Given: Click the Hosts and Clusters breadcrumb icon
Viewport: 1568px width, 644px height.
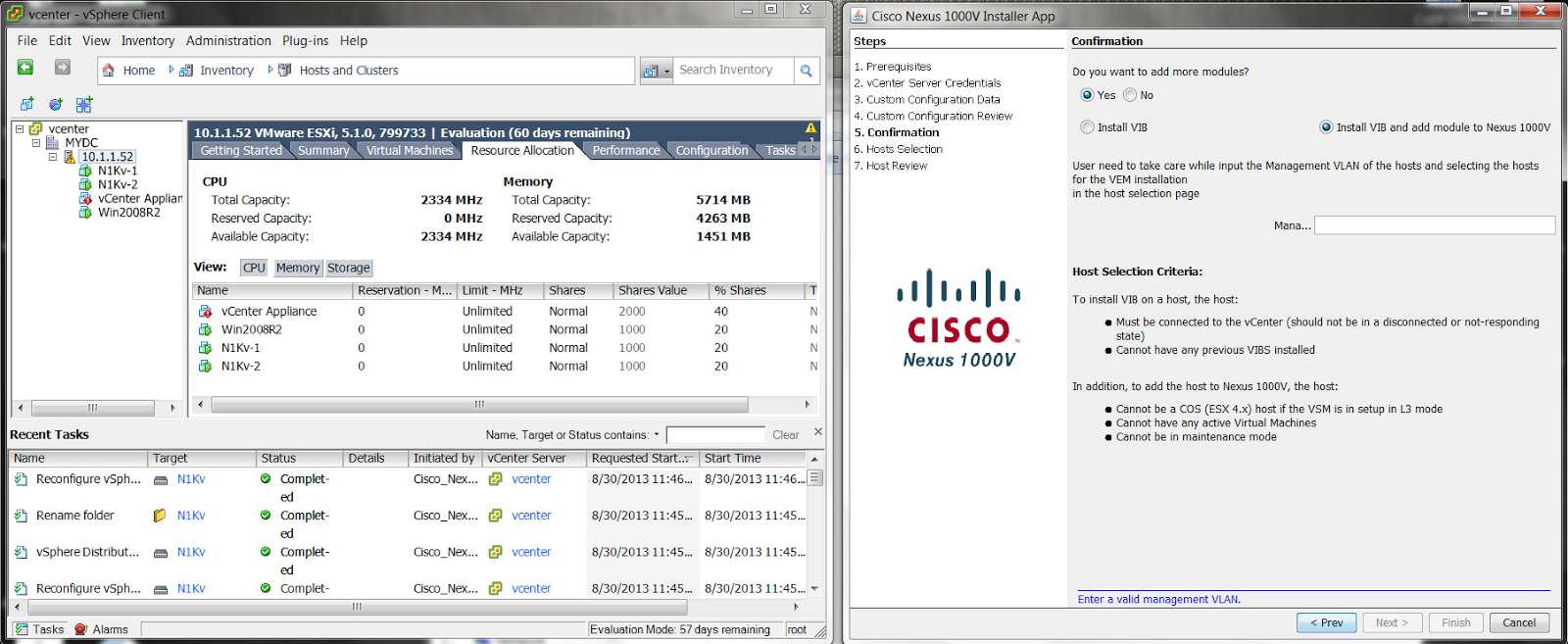Looking at the screenshot, I should pos(285,71).
